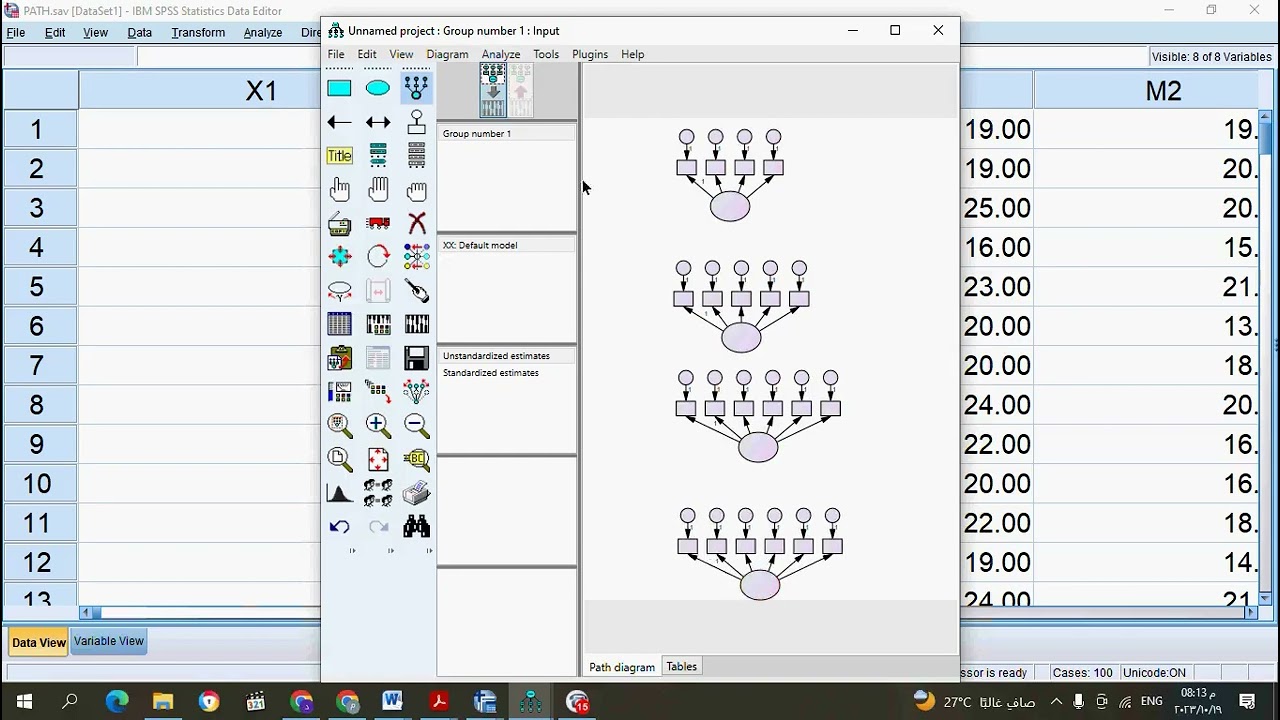The width and height of the screenshot is (1280, 720).
Task: Open the Windows Start menu
Action: pos(24,701)
